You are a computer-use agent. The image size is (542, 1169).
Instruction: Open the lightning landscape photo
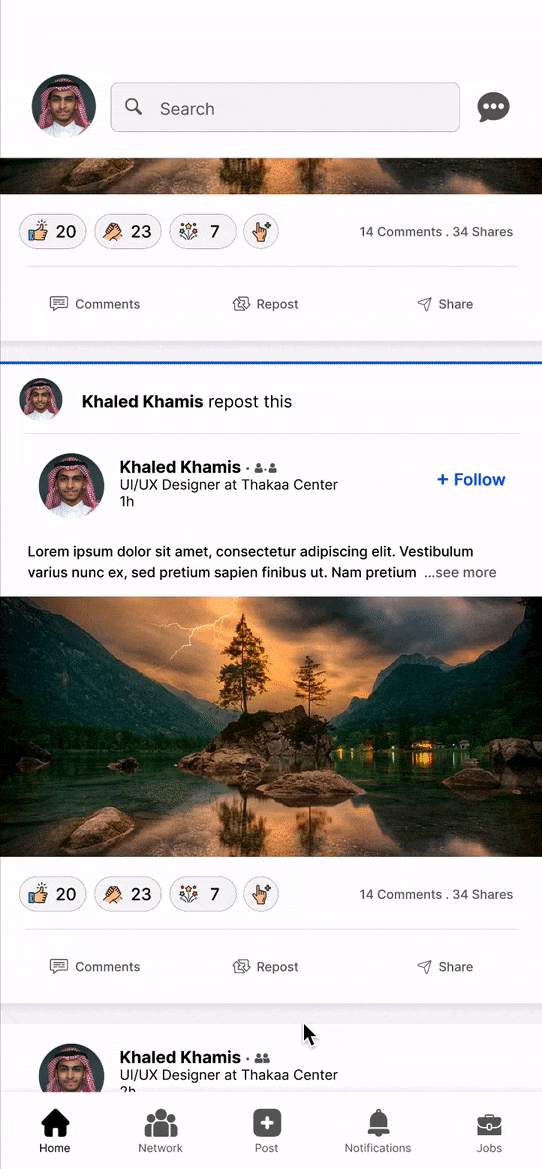click(271, 726)
